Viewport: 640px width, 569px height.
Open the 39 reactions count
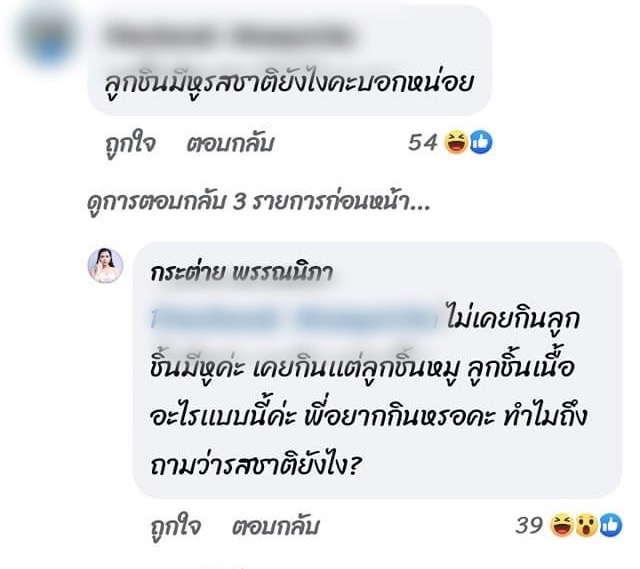click(529, 525)
